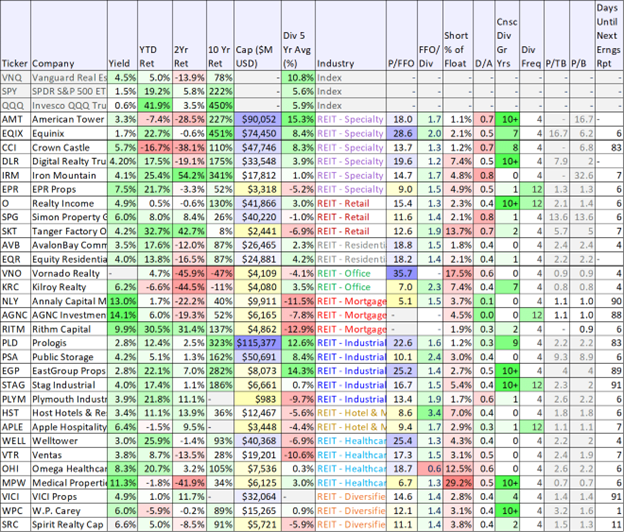
Task: Click the OHI ticker cell
Action: pyautogui.click(x=15, y=468)
